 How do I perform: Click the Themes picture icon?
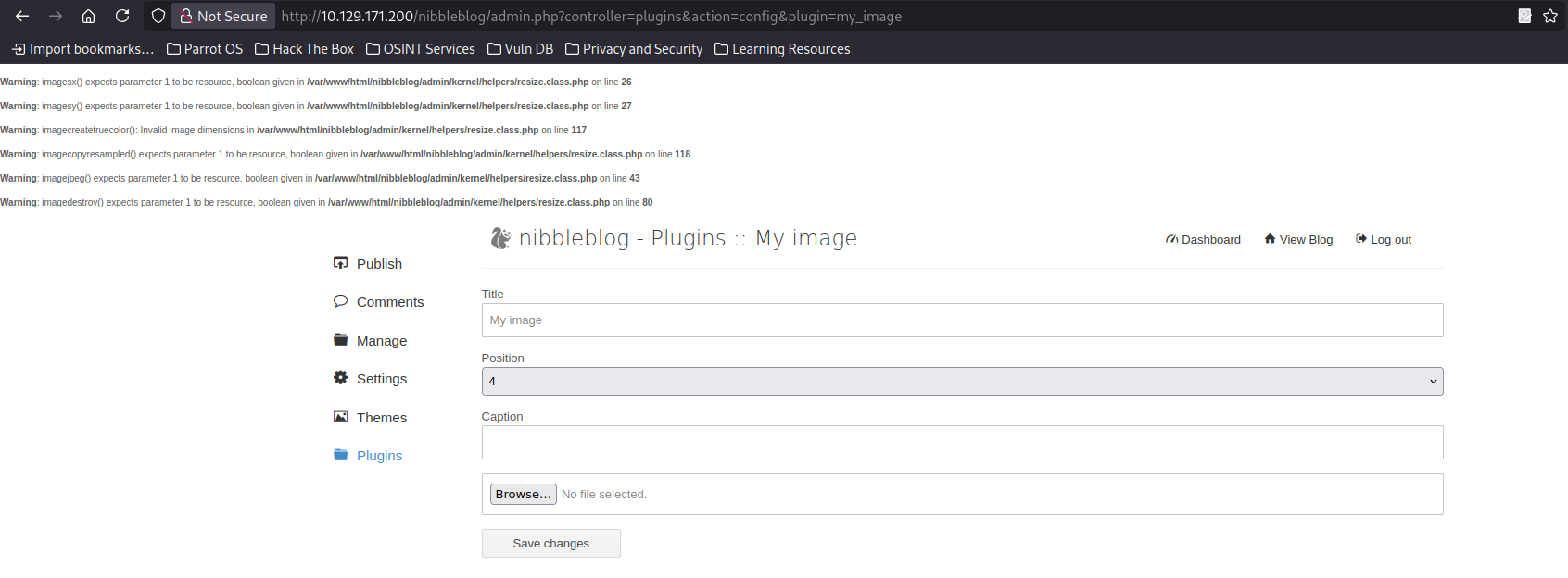point(340,417)
